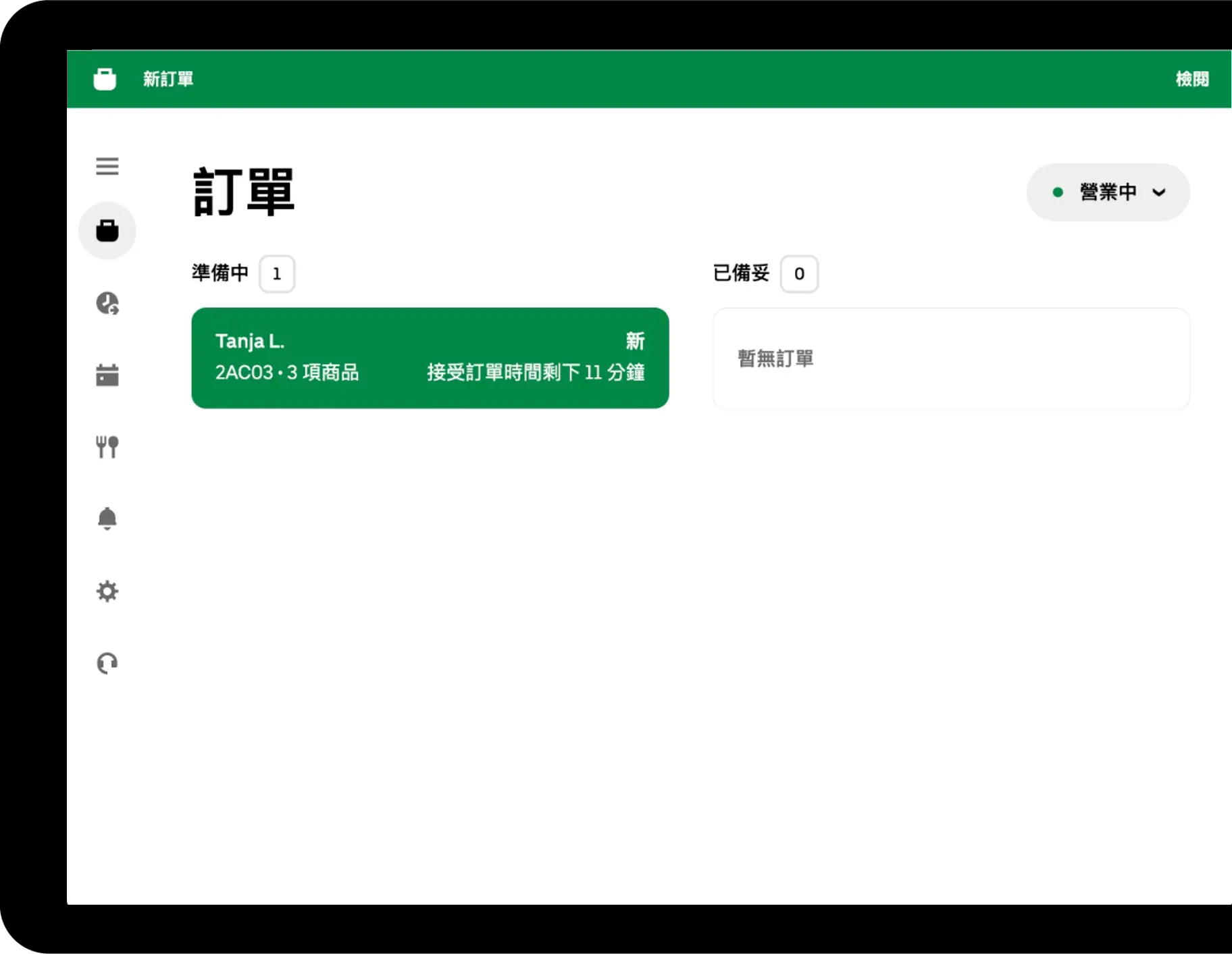Select the 已備妥 column header
This screenshot has height=954, width=1232.
pos(741,273)
